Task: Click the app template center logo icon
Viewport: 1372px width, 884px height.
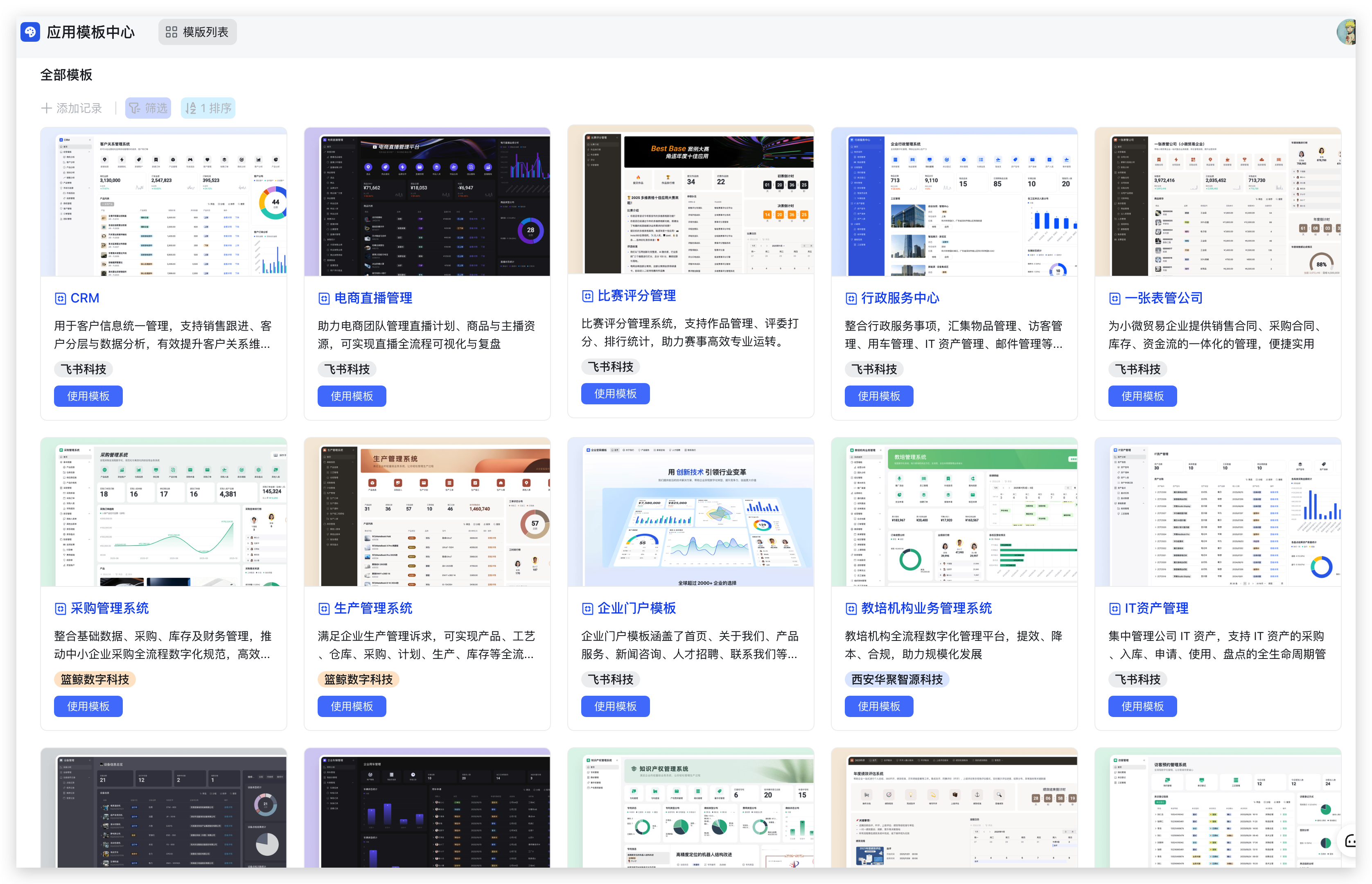Action: point(30,32)
